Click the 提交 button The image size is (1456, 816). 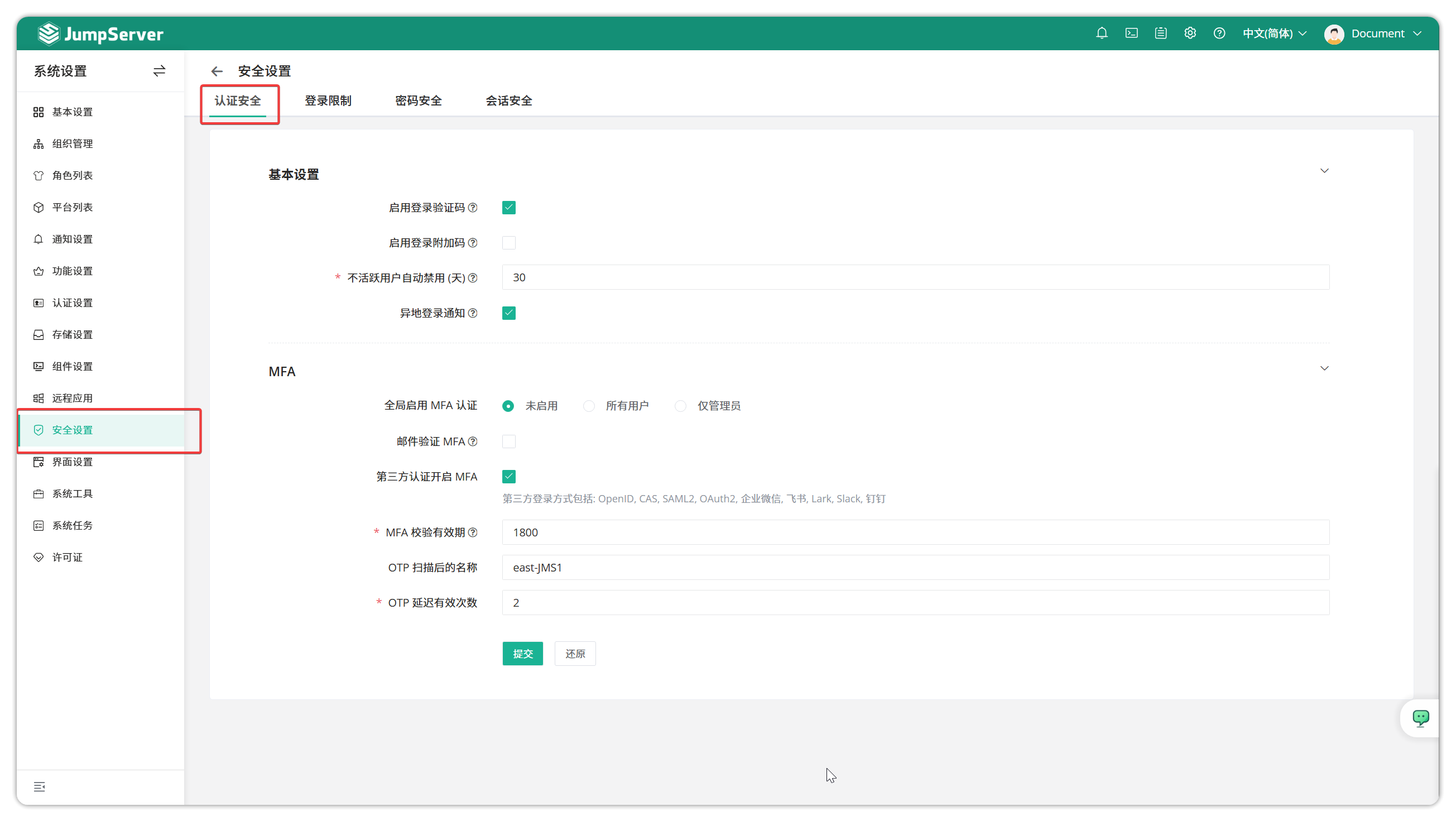[522, 653]
